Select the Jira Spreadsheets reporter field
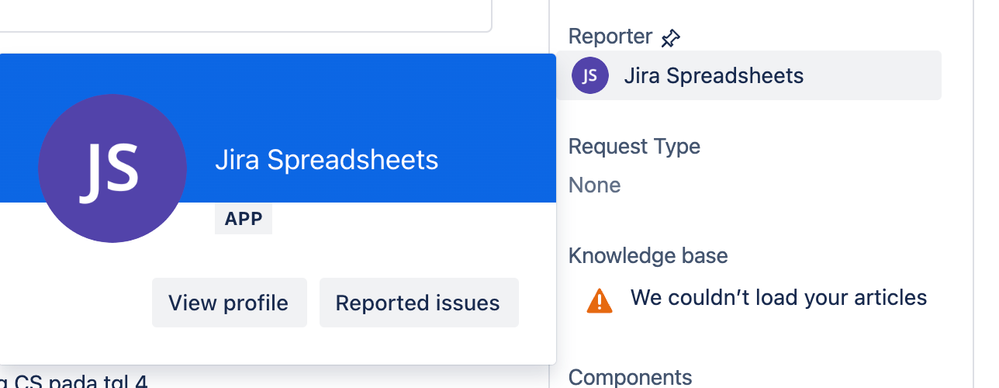The width and height of the screenshot is (999, 388). point(749,75)
